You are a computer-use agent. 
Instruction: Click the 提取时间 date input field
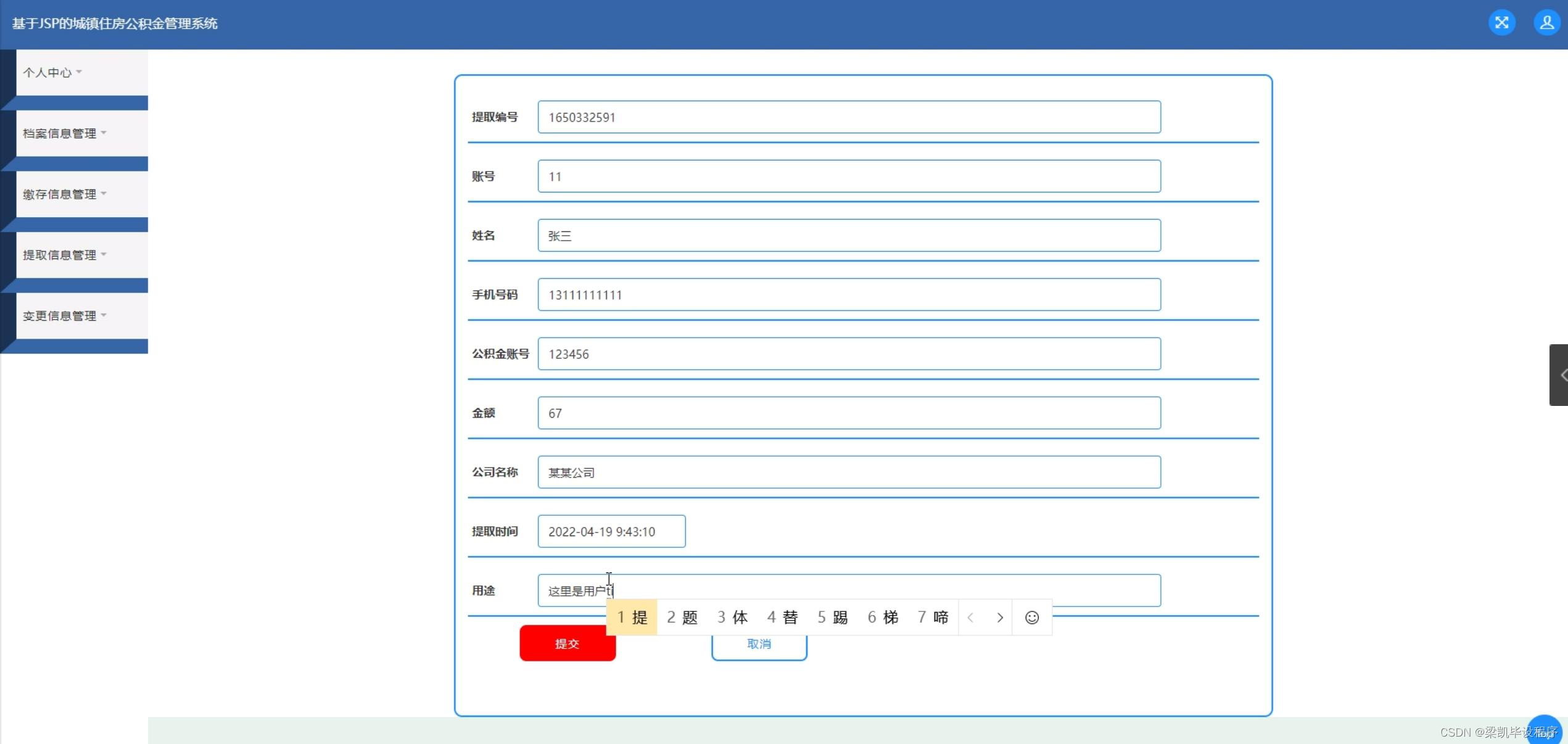[x=611, y=531]
